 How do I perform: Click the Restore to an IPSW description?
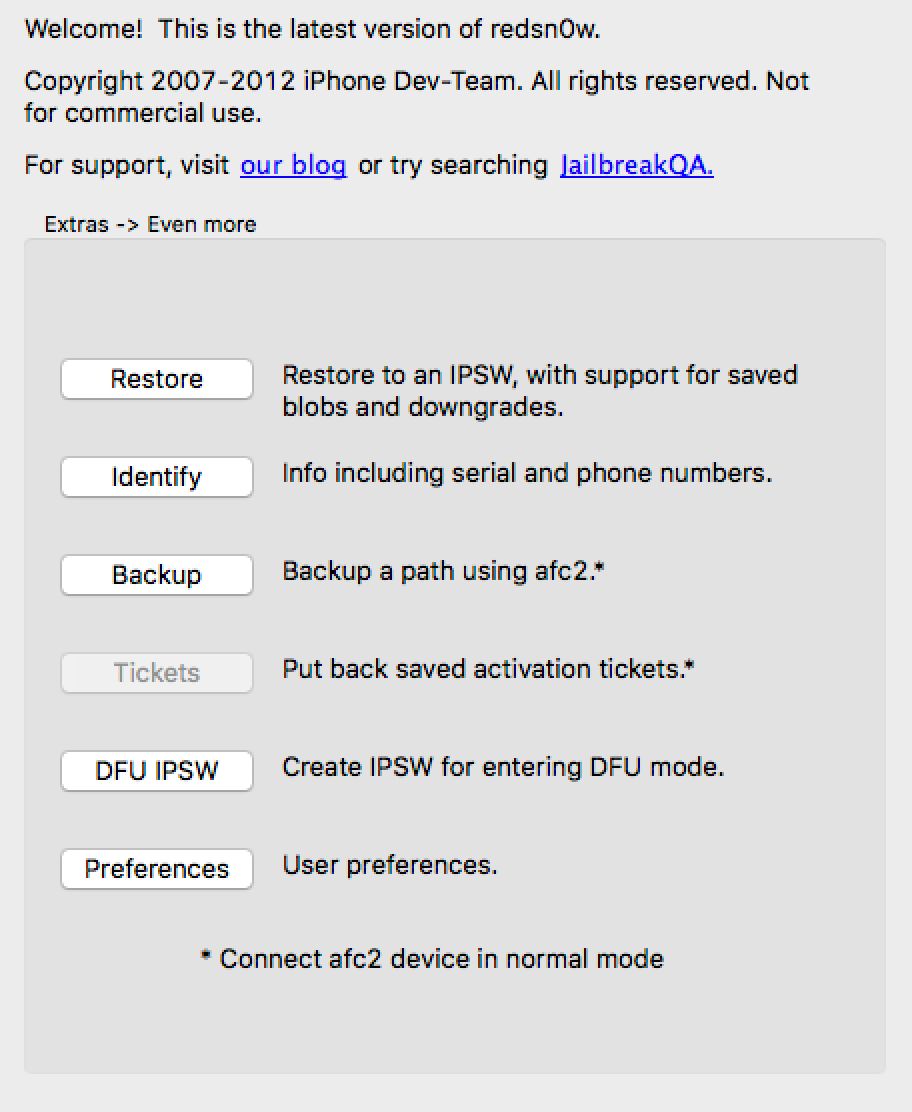click(540, 391)
